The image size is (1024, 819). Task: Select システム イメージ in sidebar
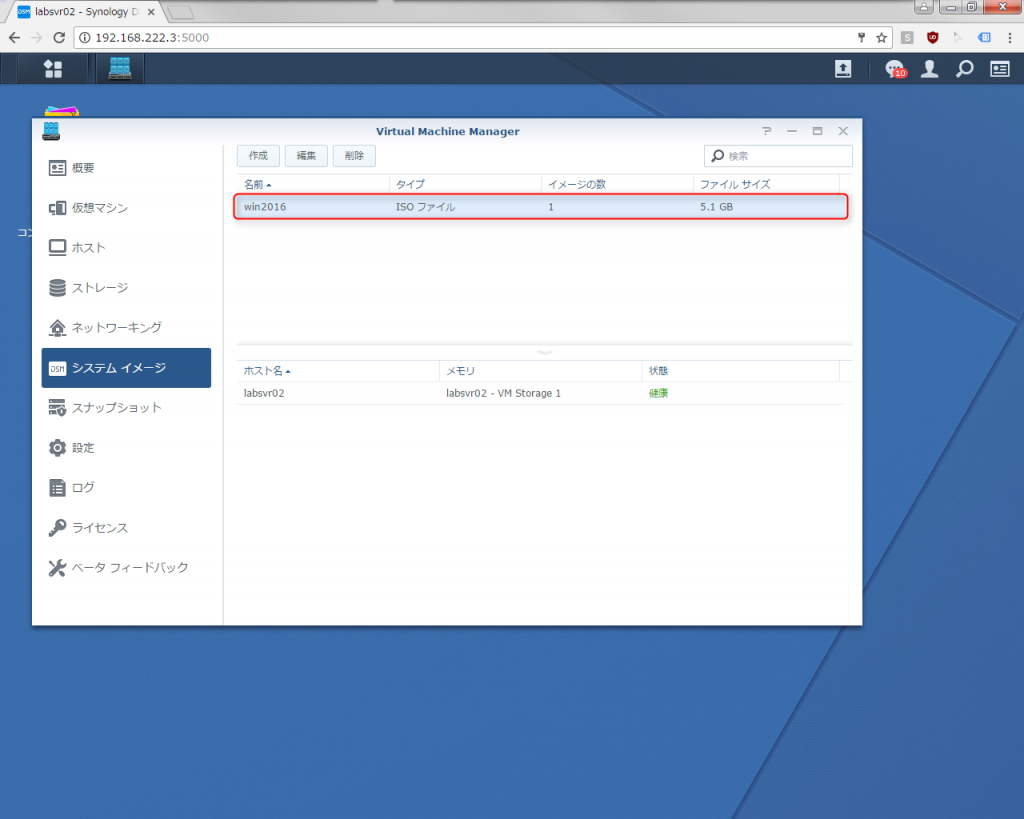click(126, 368)
